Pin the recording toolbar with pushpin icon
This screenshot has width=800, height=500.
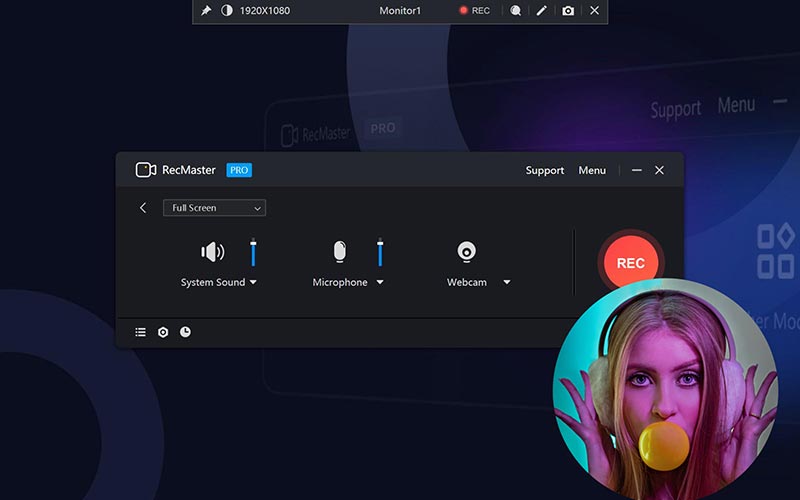click(206, 10)
